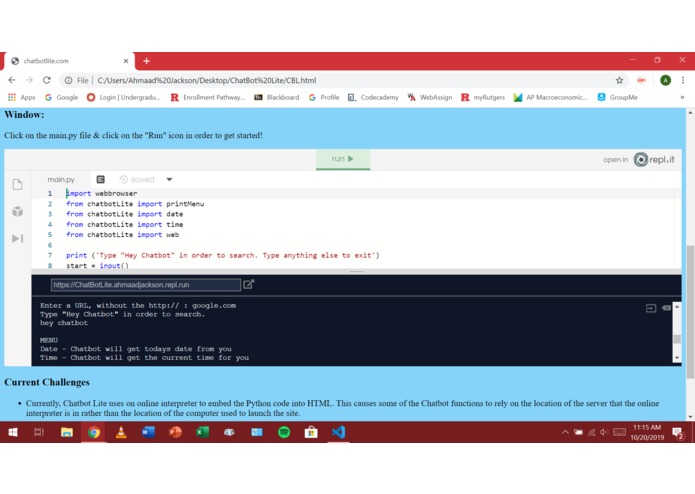Open myRutgers bookmark
Viewport: 695px width, 494px height.
(x=483, y=97)
